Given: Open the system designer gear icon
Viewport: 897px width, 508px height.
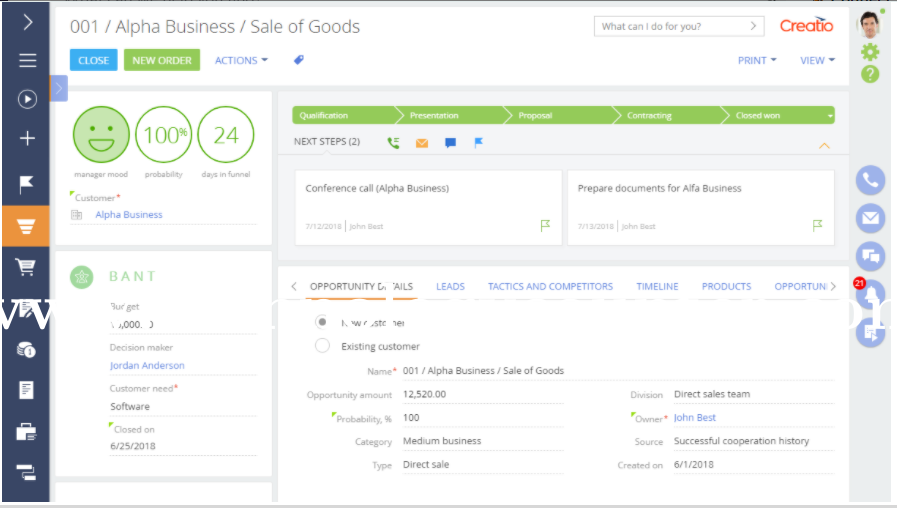Looking at the screenshot, I should [x=870, y=52].
